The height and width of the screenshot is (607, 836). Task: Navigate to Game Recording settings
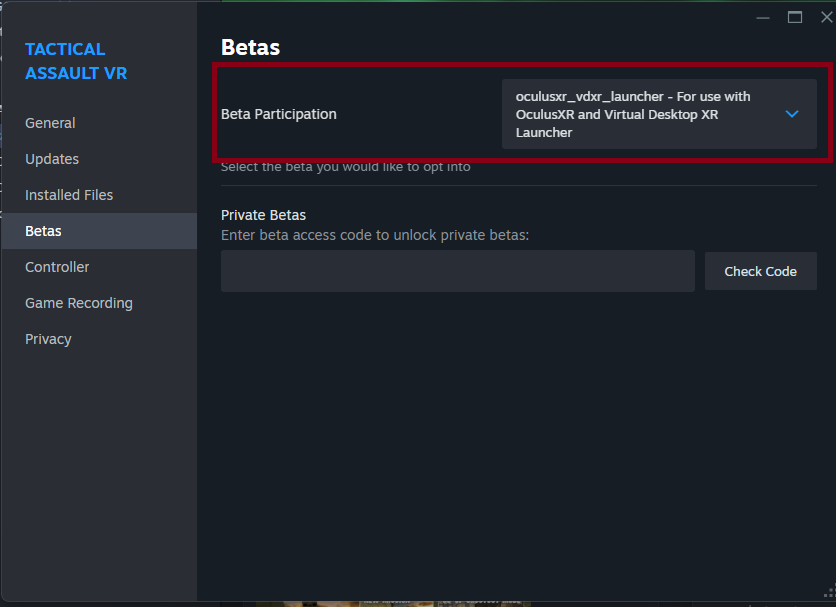(x=79, y=303)
